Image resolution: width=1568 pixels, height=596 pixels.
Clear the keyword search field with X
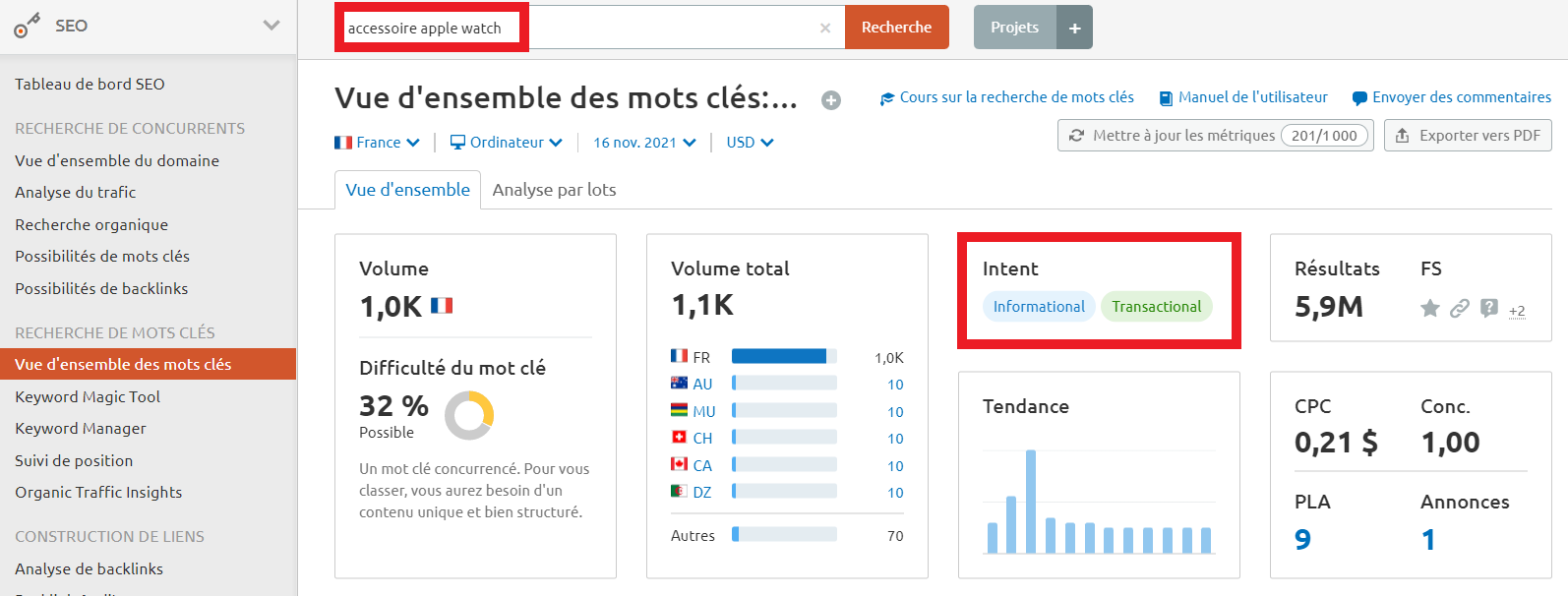pos(825,28)
